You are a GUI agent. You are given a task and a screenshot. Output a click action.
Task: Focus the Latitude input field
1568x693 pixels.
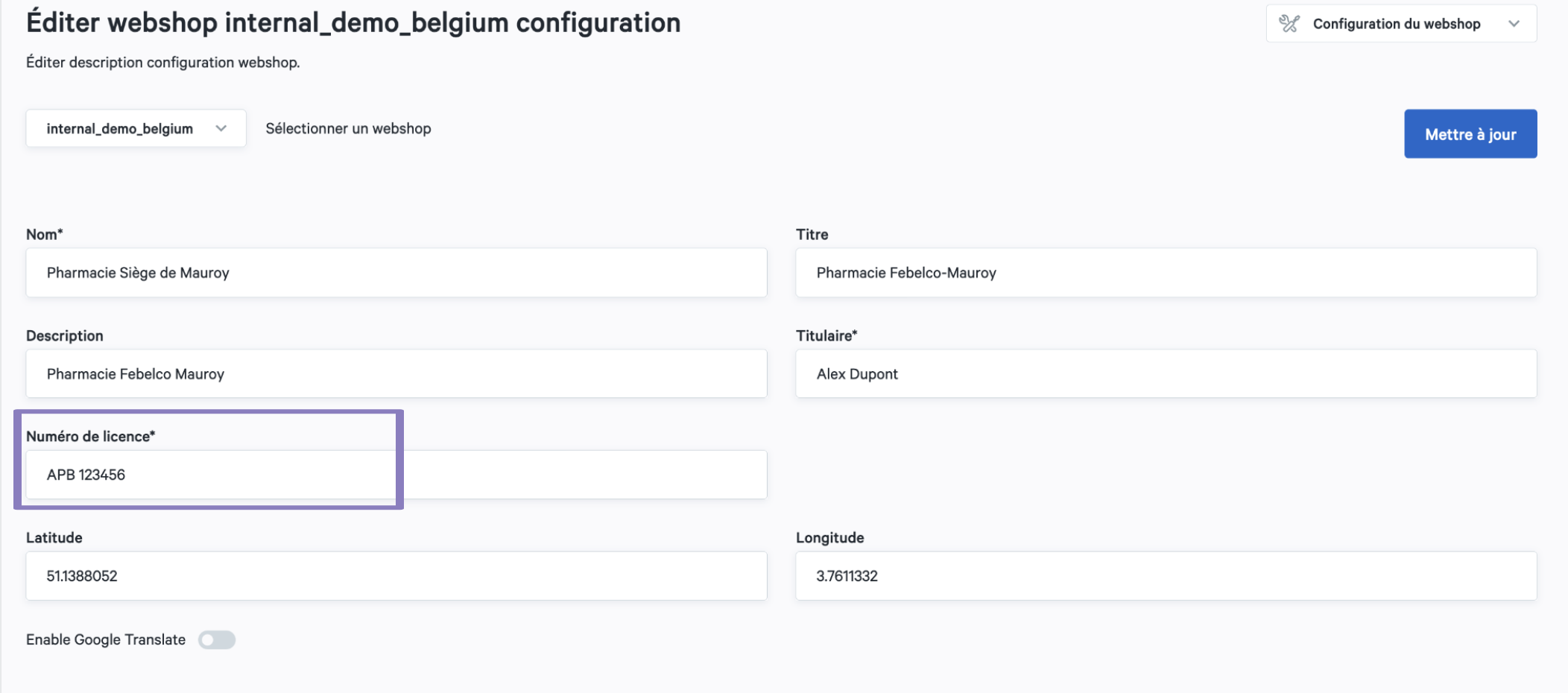396,576
